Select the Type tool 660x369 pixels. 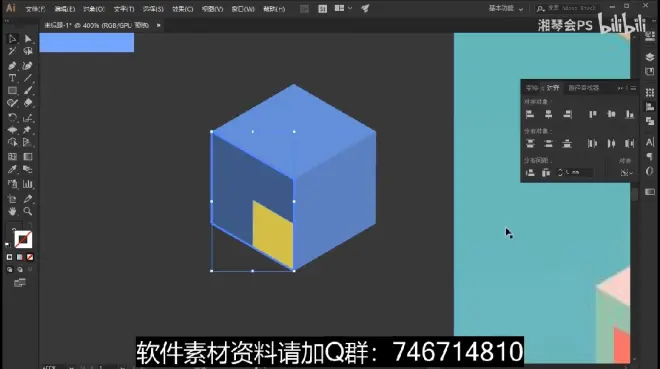(12, 78)
